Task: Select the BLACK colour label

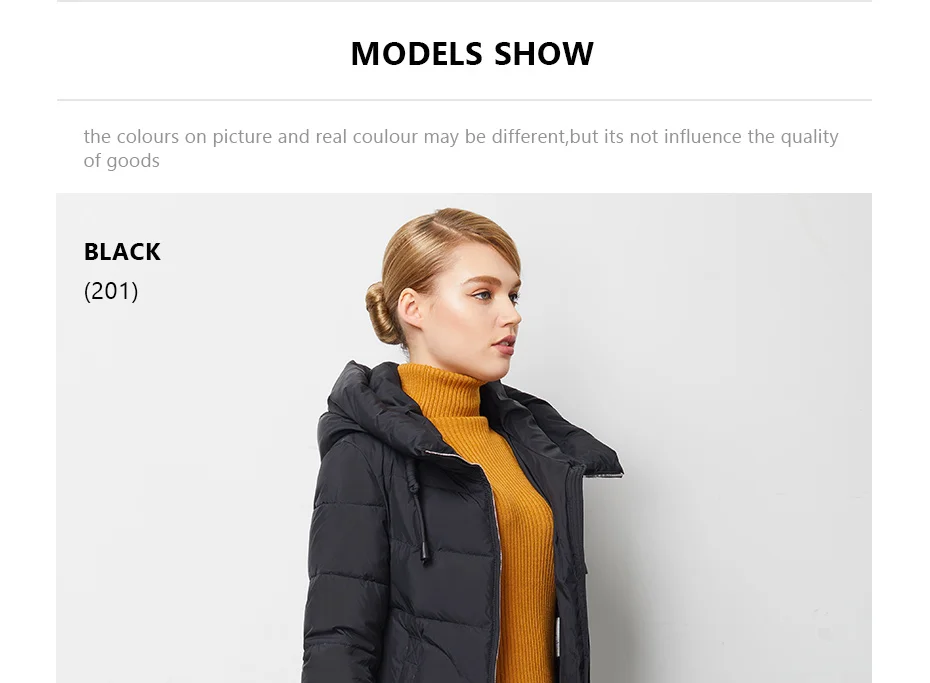Action: click(122, 252)
